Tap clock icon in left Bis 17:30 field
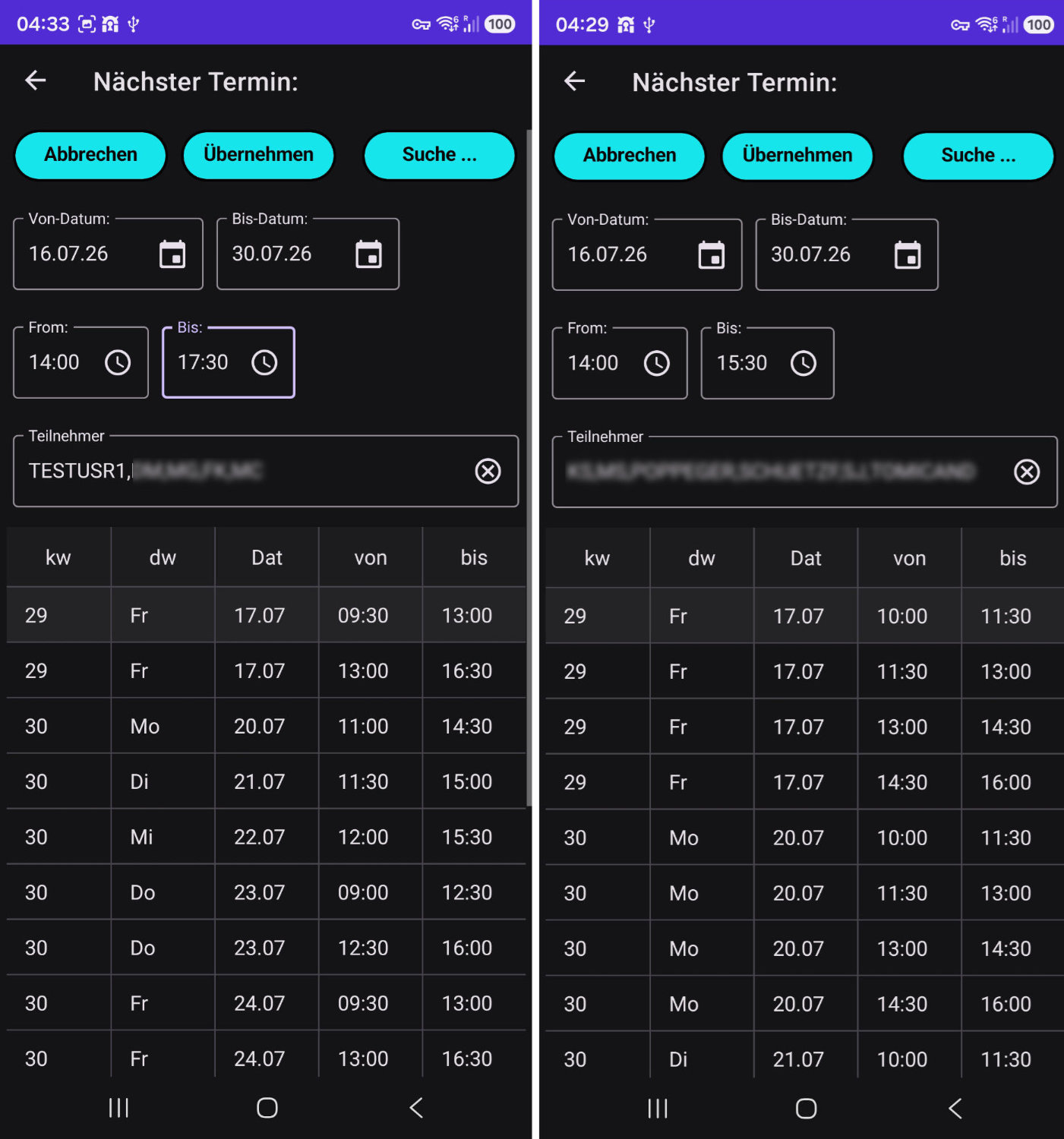The width and height of the screenshot is (1064, 1139). click(264, 363)
